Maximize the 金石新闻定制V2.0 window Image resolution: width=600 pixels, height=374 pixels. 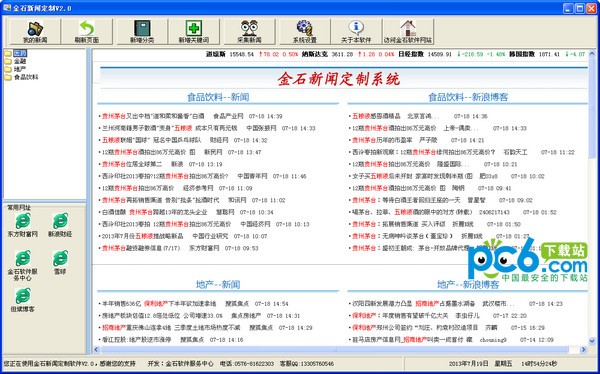pos(580,8)
